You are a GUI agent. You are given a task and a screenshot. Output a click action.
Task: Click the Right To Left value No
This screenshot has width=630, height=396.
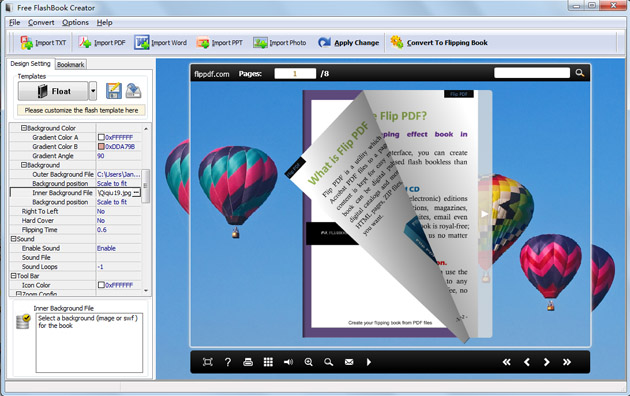pyautogui.click(x=101, y=211)
